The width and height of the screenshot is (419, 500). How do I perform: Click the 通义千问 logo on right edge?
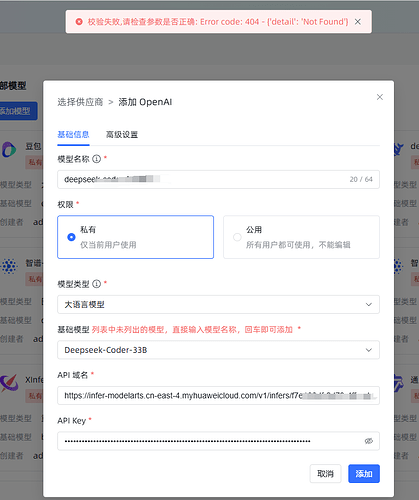pyautogui.click(x=398, y=383)
